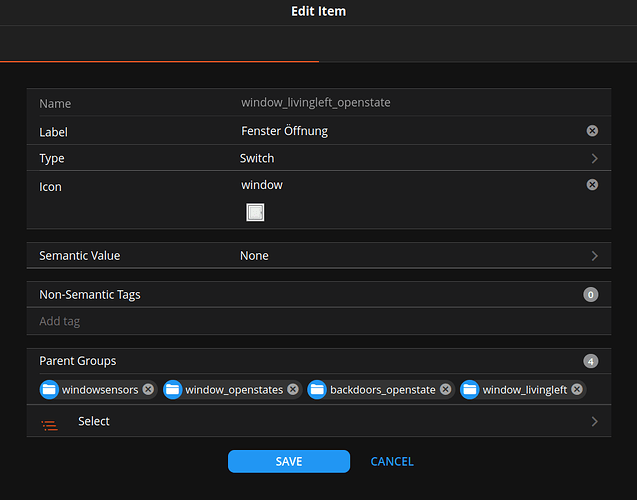
Task: Clear the Label field text
Action: (592, 131)
